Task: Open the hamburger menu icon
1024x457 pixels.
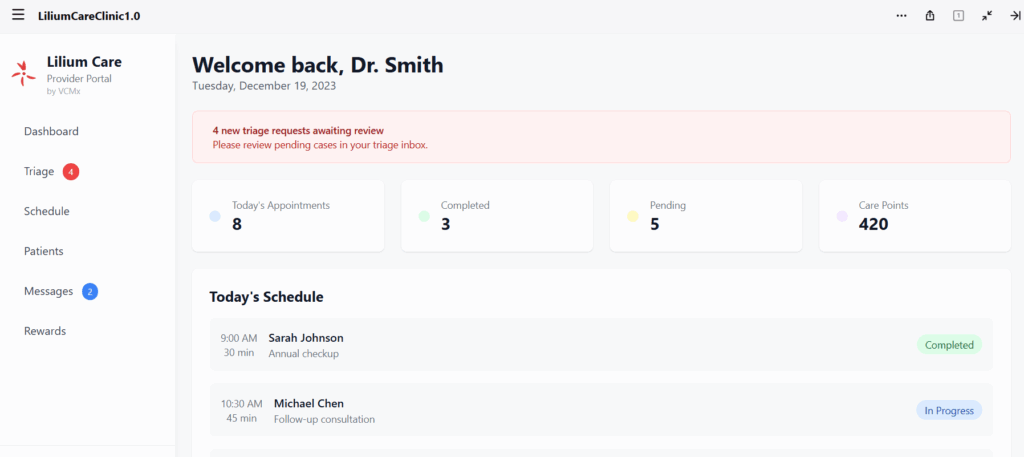Action: [18, 15]
